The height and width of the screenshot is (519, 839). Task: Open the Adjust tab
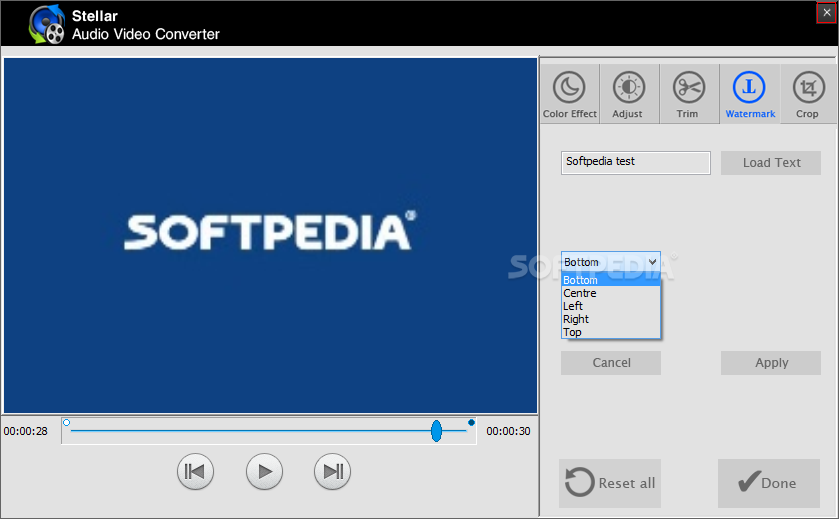click(x=629, y=94)
